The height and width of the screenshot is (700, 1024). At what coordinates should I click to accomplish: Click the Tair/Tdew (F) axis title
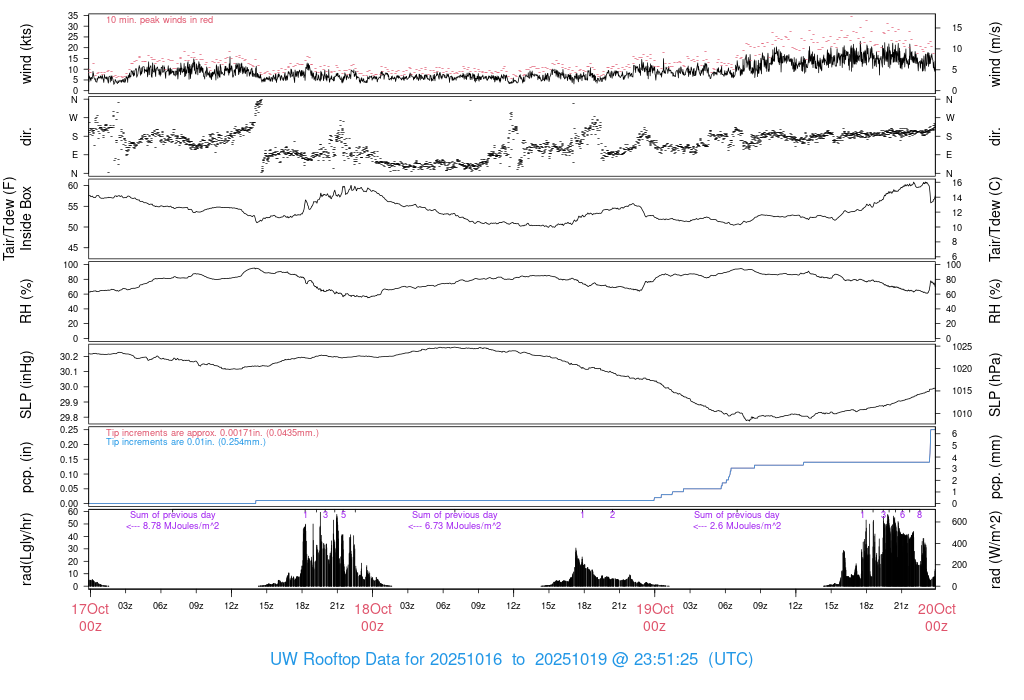10,218
